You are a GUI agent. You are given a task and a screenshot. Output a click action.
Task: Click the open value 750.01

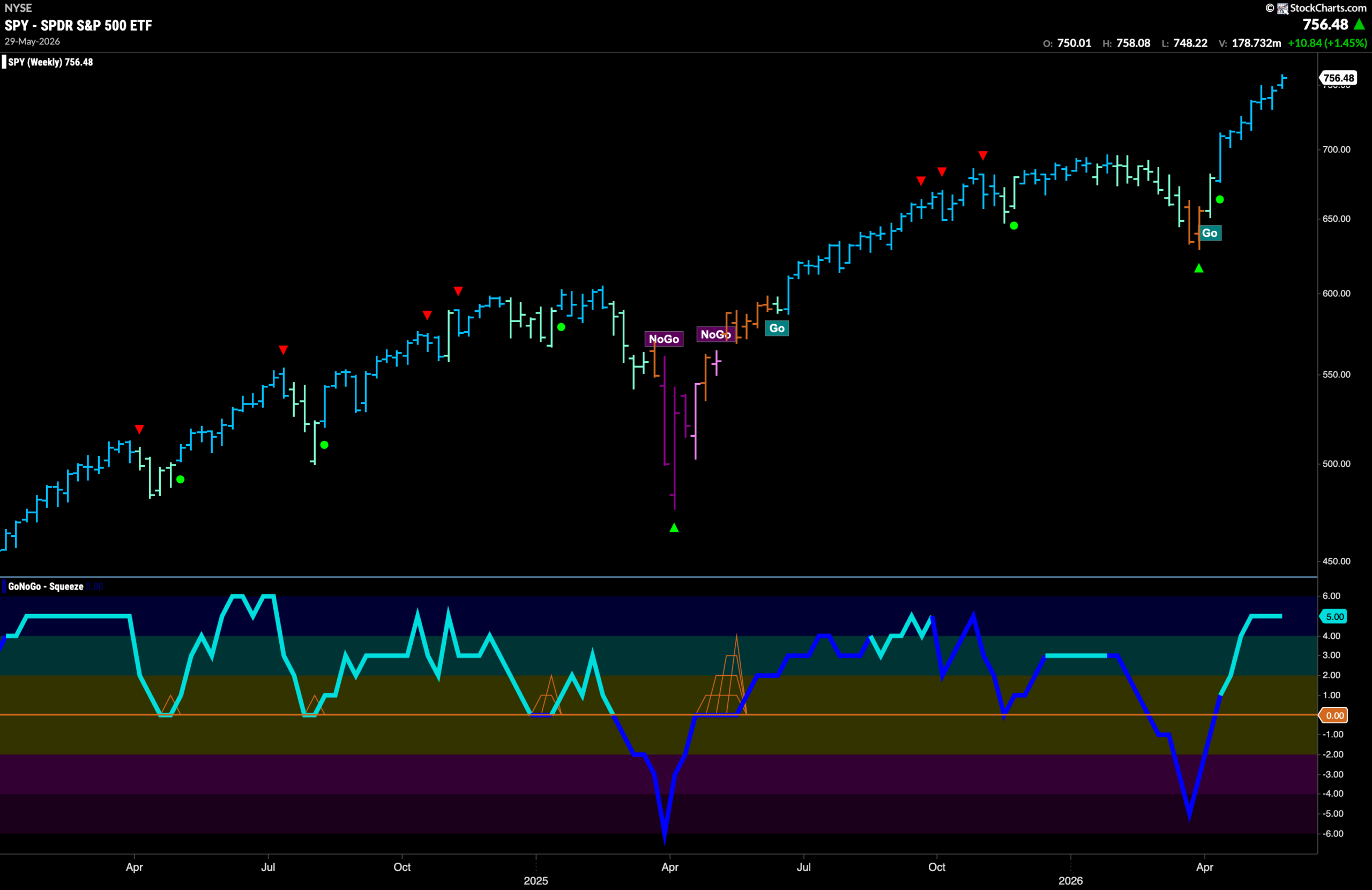pos(1074,43)
